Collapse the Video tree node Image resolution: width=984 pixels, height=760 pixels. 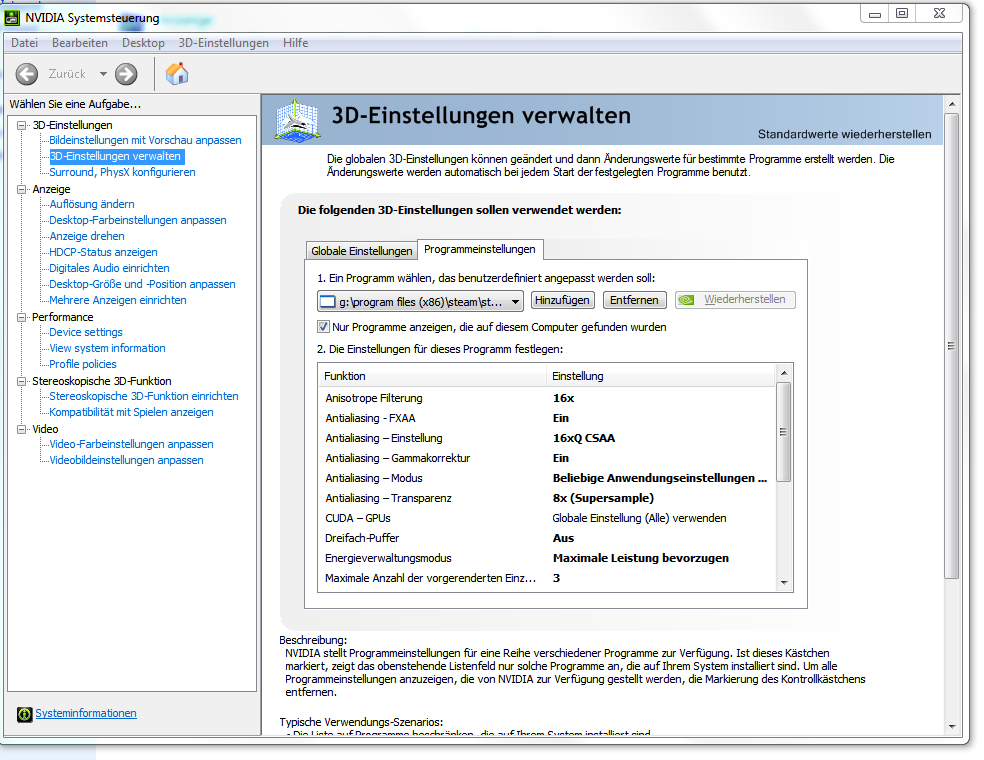[x=22, y=429]
